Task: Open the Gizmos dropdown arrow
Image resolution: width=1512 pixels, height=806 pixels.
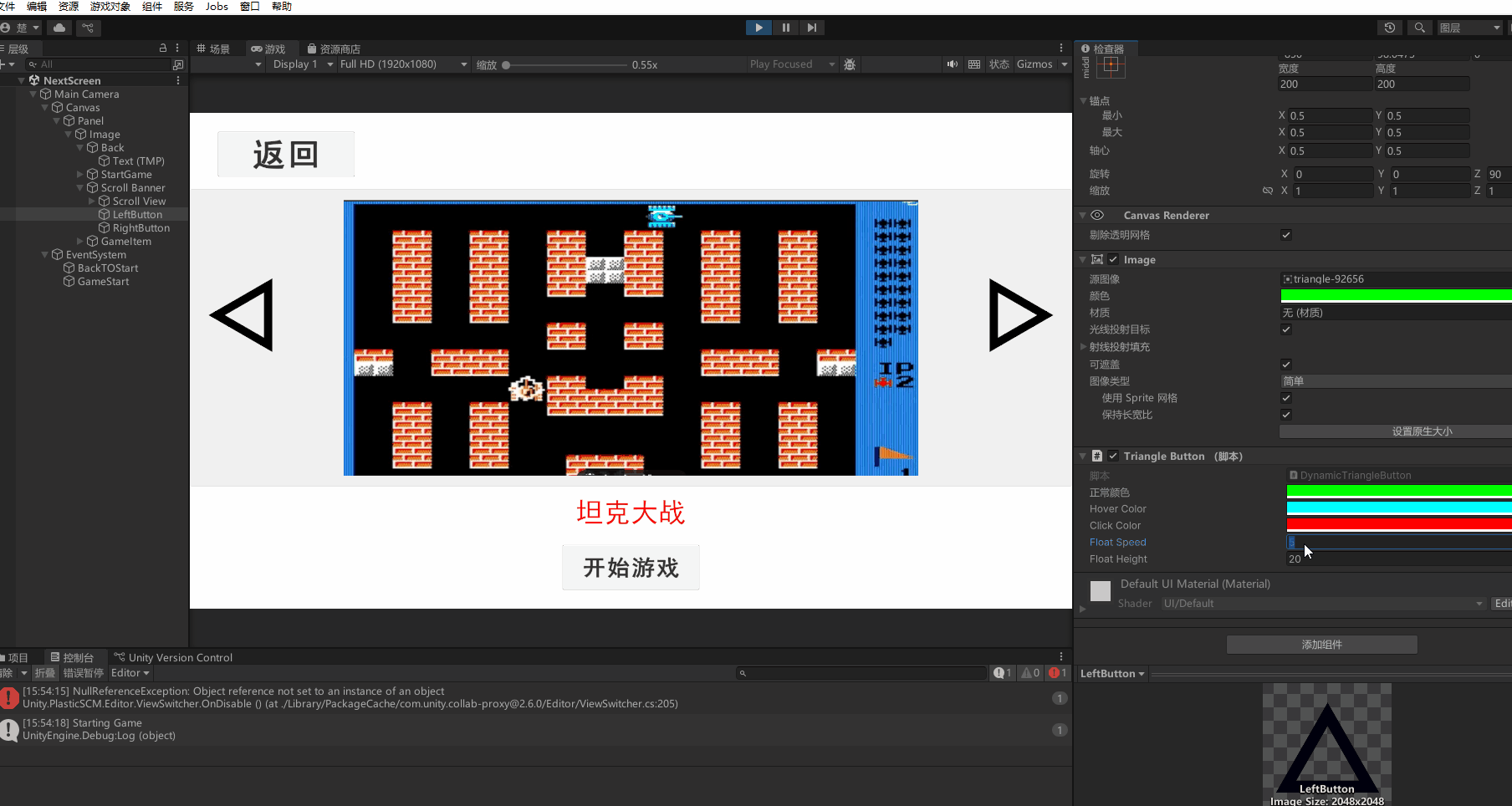Action: (1065, 64)
